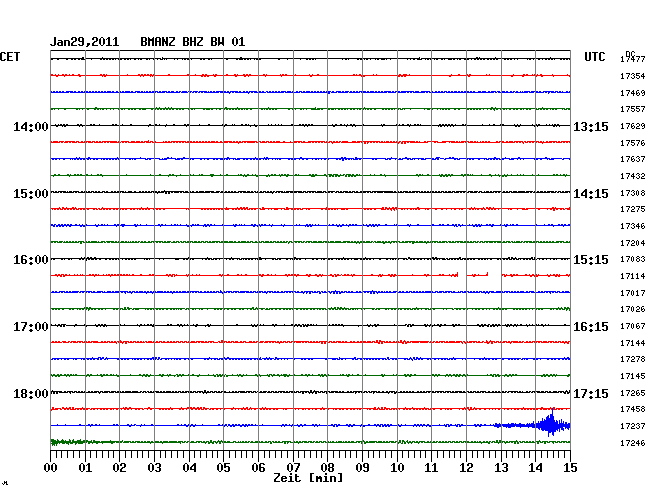Click the DC offset value 17026
650x494 pixels.
(633, 310)
